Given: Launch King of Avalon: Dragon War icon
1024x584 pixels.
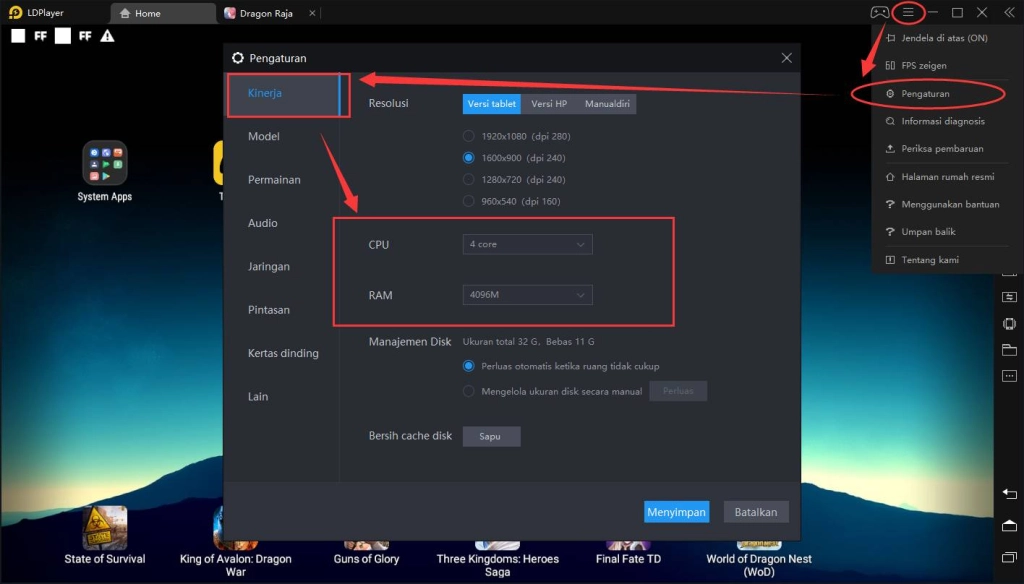Looking at the screenshot, I should pyautogui.click(x=235, y=527).
